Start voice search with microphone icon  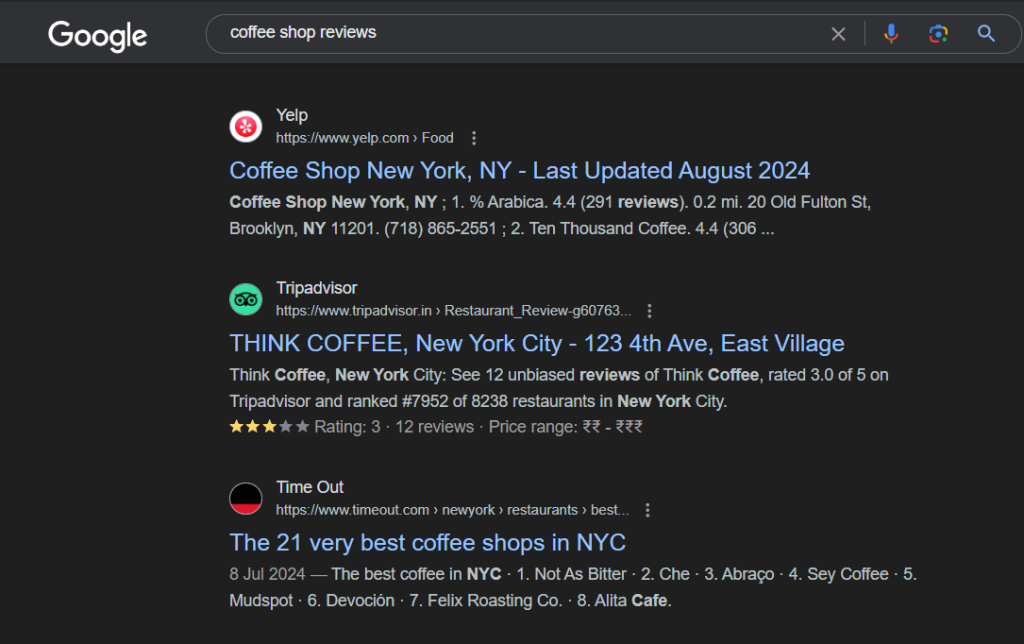pos(891,33)
